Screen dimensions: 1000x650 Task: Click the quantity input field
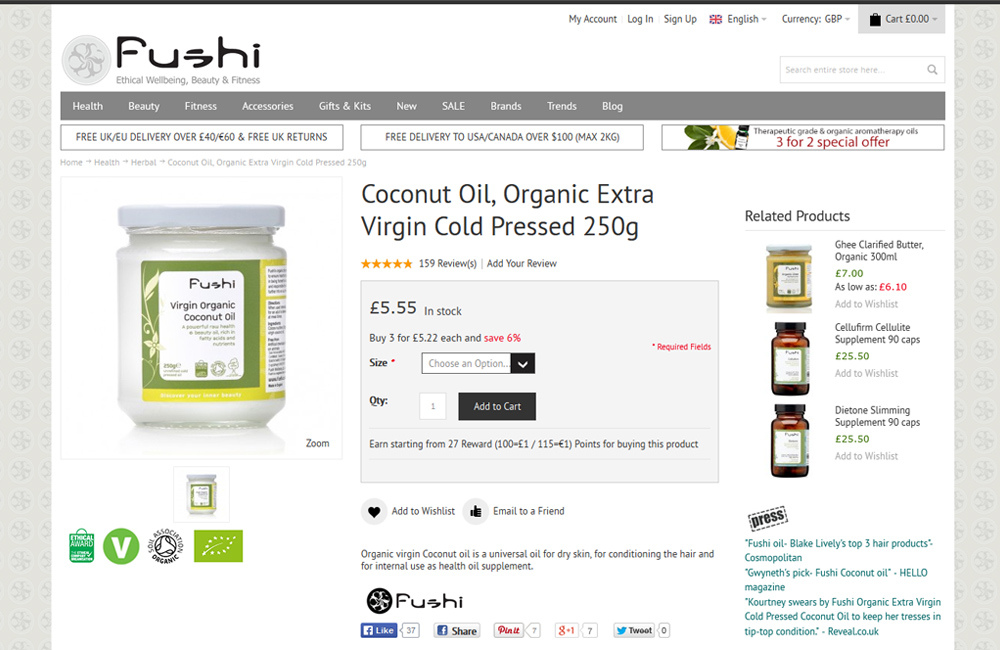coord(432,406)
